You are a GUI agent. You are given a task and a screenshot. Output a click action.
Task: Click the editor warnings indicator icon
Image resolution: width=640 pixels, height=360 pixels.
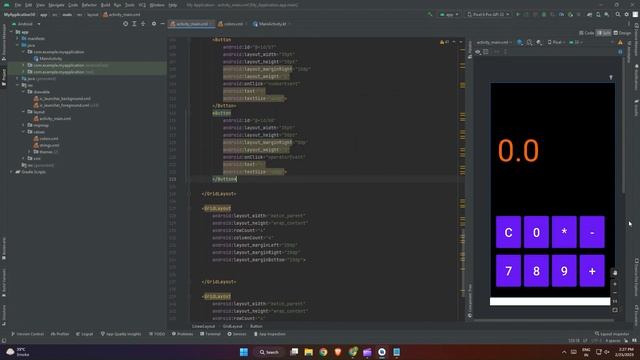click(444, 42)
